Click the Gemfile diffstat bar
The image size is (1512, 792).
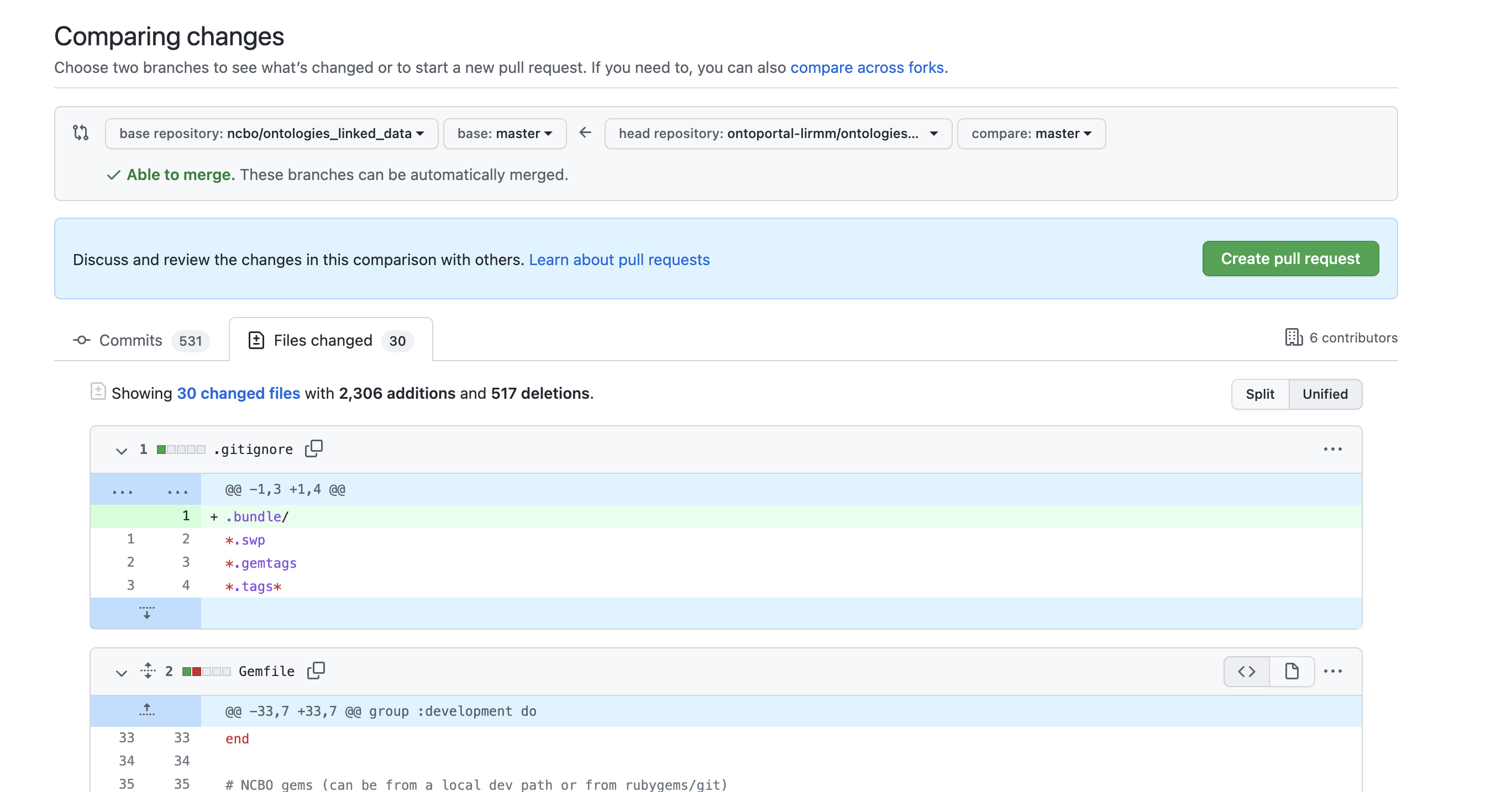pyautogui.click(x=206, y=671)
